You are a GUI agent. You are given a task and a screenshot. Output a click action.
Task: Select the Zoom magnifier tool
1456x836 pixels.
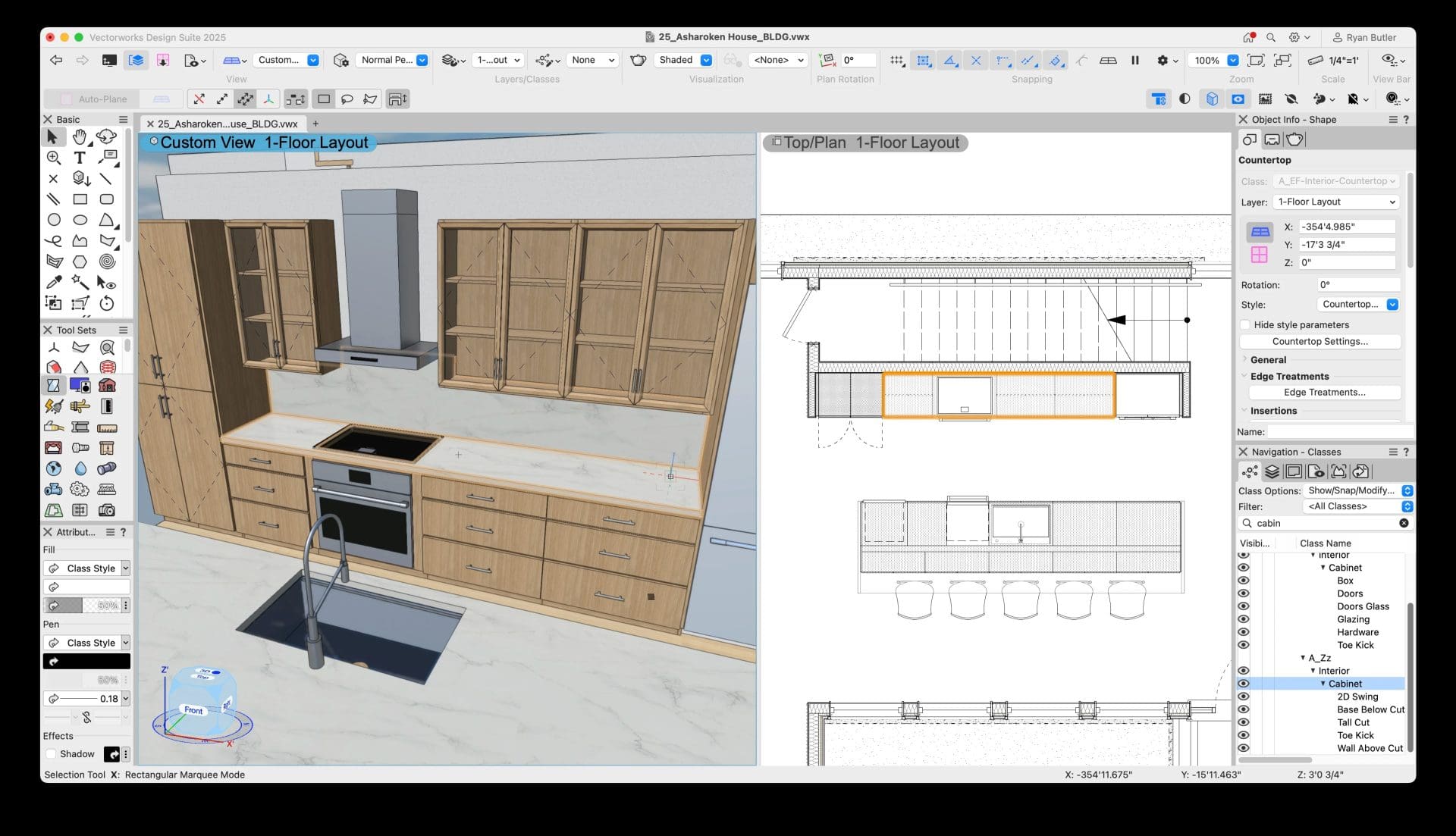click(54, 158)
